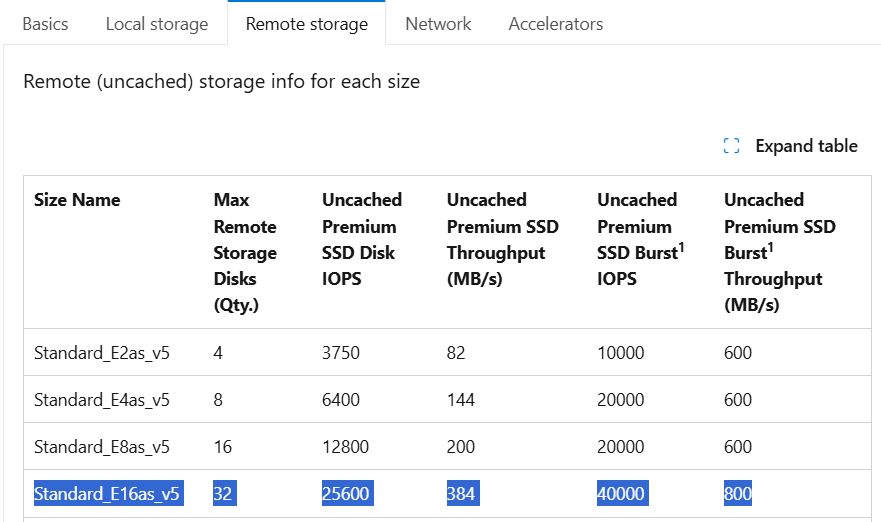Screen dimensions: 881x522
Task: Click the Expand table button text
Action: pos(806,146)
